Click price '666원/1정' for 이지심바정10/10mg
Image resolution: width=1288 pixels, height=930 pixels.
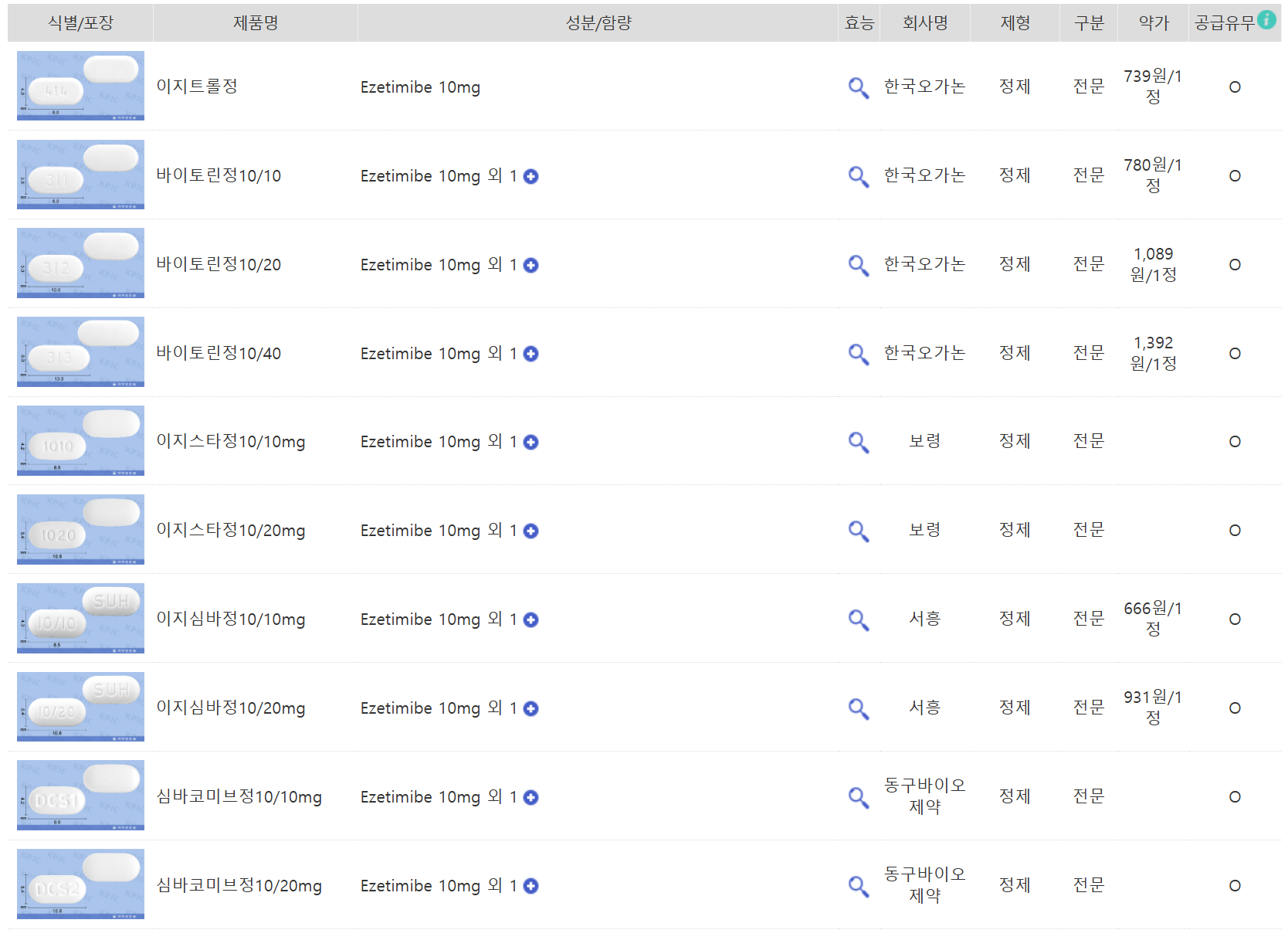click(x=1153, y=619)
